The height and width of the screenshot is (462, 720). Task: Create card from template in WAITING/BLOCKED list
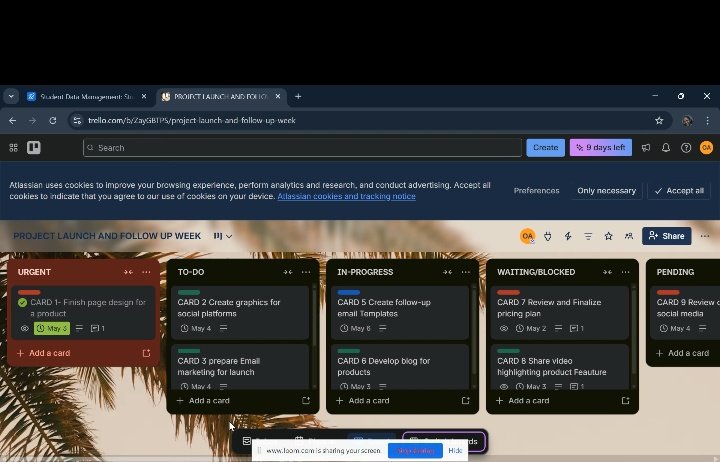625,400
